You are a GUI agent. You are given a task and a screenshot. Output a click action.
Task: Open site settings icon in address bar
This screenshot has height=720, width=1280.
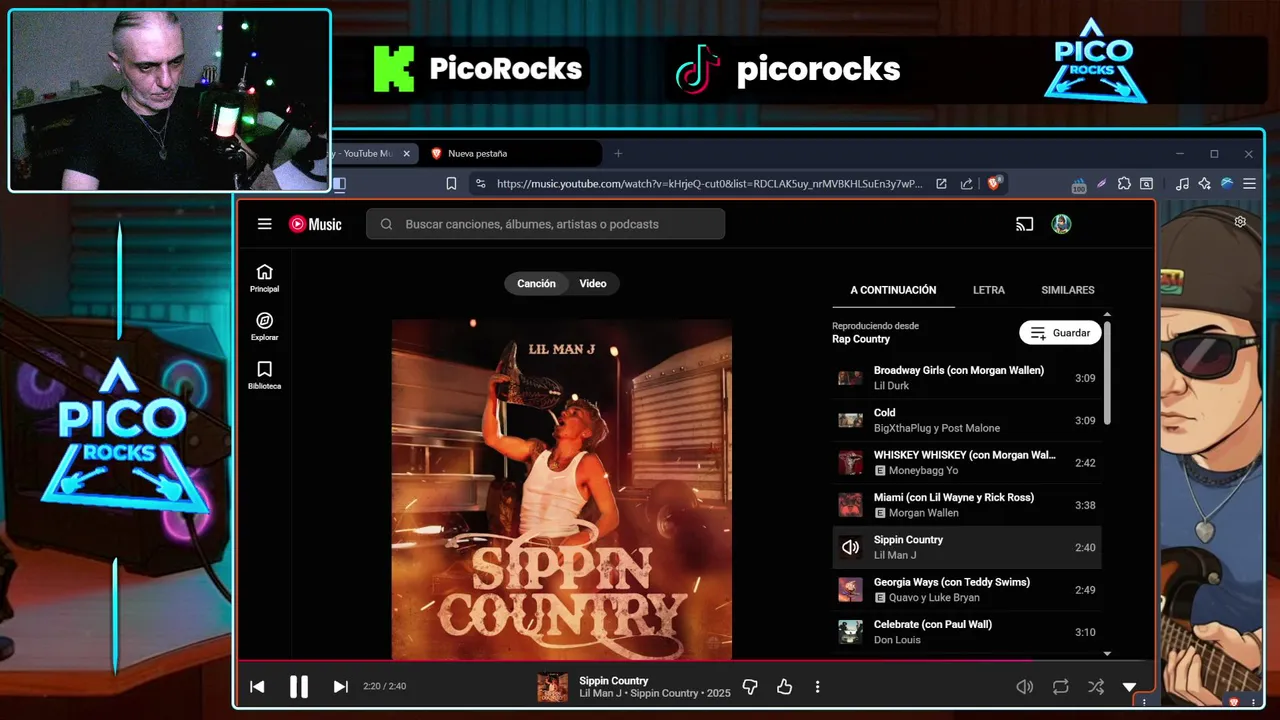point(480,184)
